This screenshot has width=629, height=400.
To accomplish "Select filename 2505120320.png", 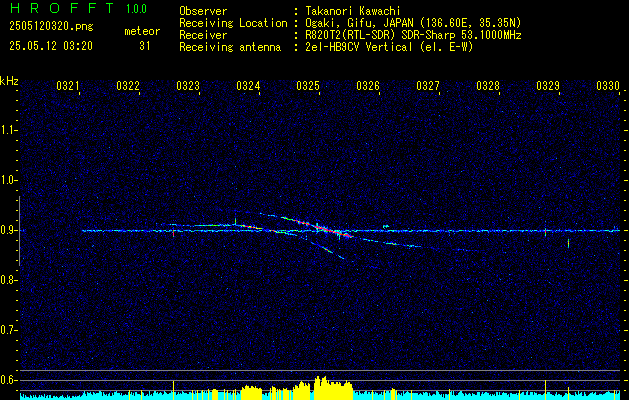I will tap(51, 27).
